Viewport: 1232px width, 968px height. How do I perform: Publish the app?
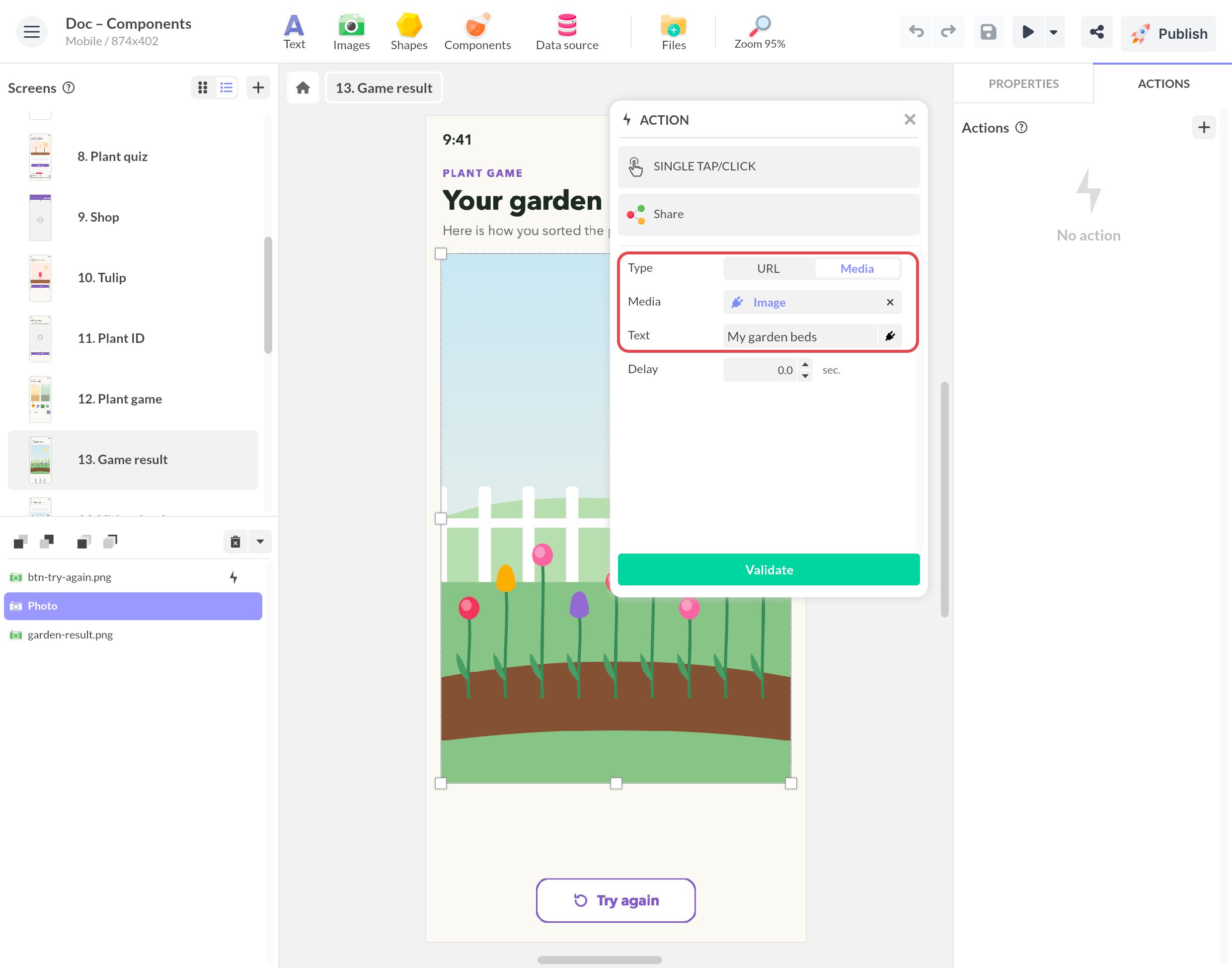pyautogui.click(x=1168, y=33)
